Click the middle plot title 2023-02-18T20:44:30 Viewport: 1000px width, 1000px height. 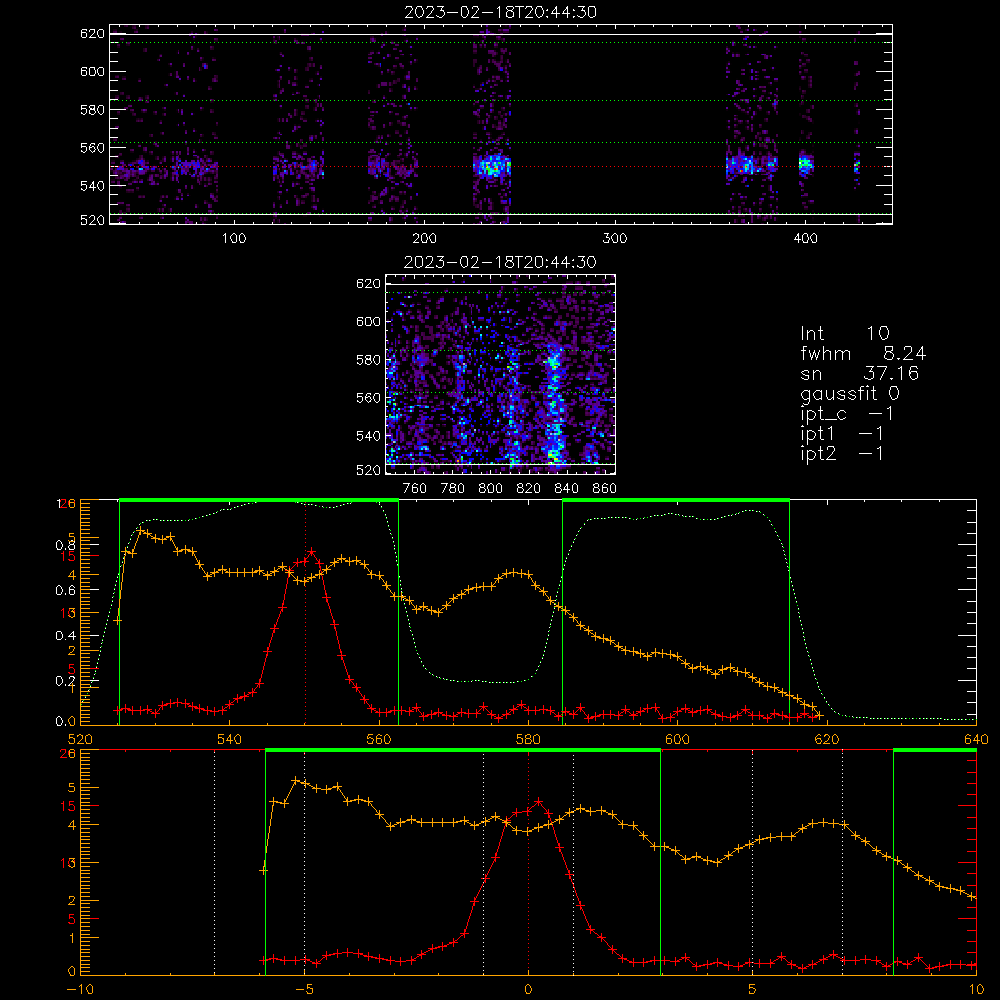point(500,262)
